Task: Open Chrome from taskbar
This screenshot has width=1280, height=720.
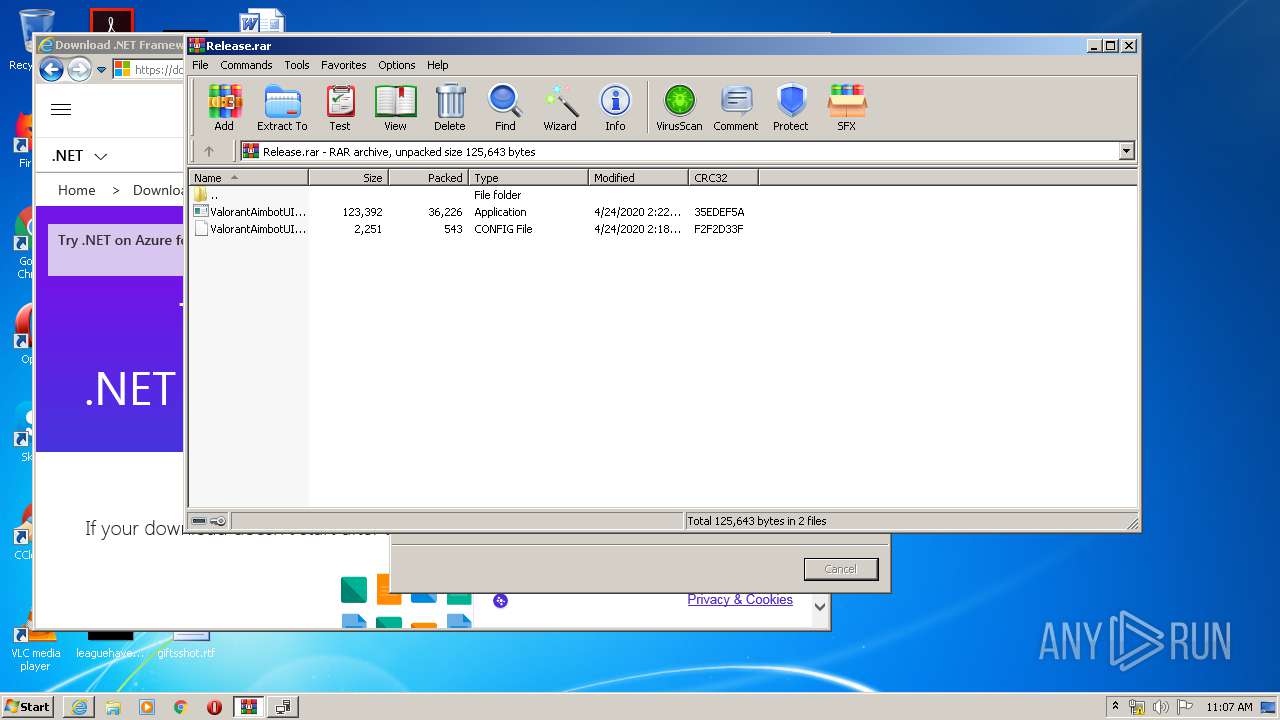Action: 181,707
